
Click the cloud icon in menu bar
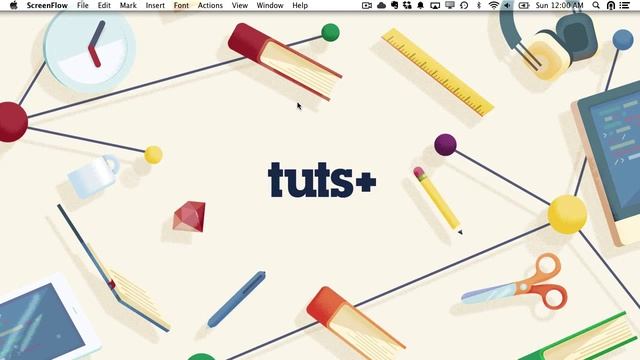click(381, 5)
